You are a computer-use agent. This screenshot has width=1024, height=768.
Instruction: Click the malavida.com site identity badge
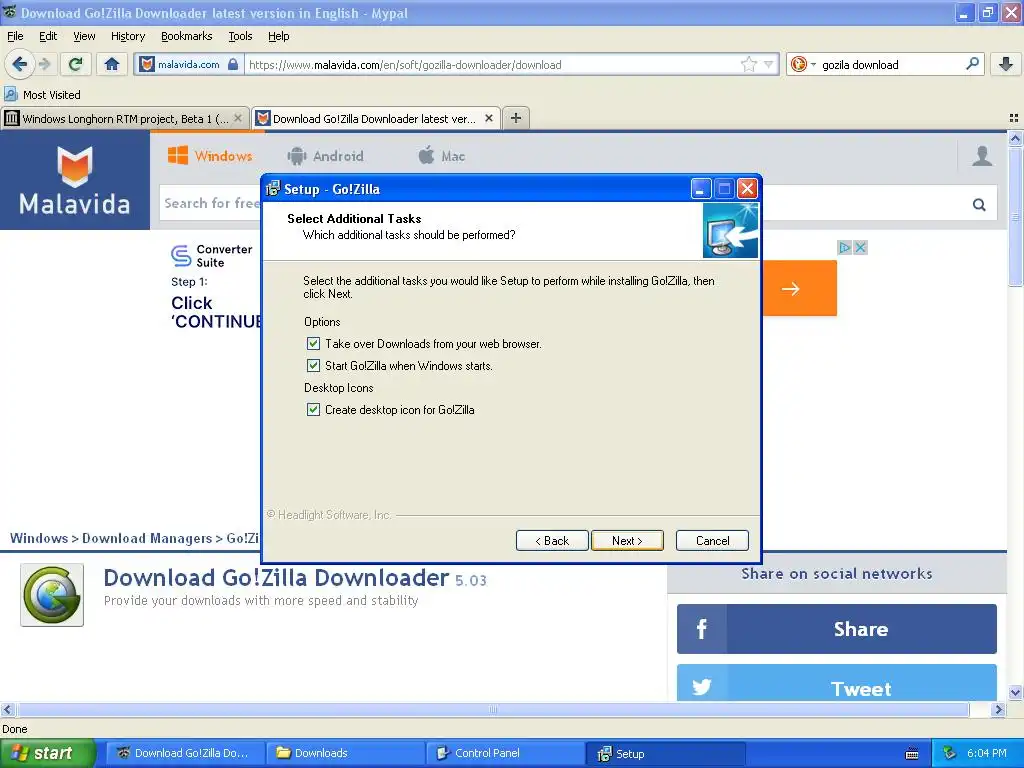[x=189, y=64]
